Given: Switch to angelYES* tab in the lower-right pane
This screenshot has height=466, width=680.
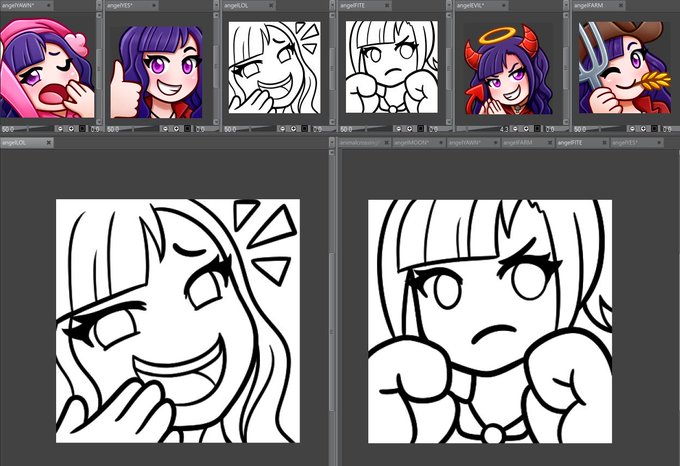Looking at the screenshot, I should coord(637,142).
